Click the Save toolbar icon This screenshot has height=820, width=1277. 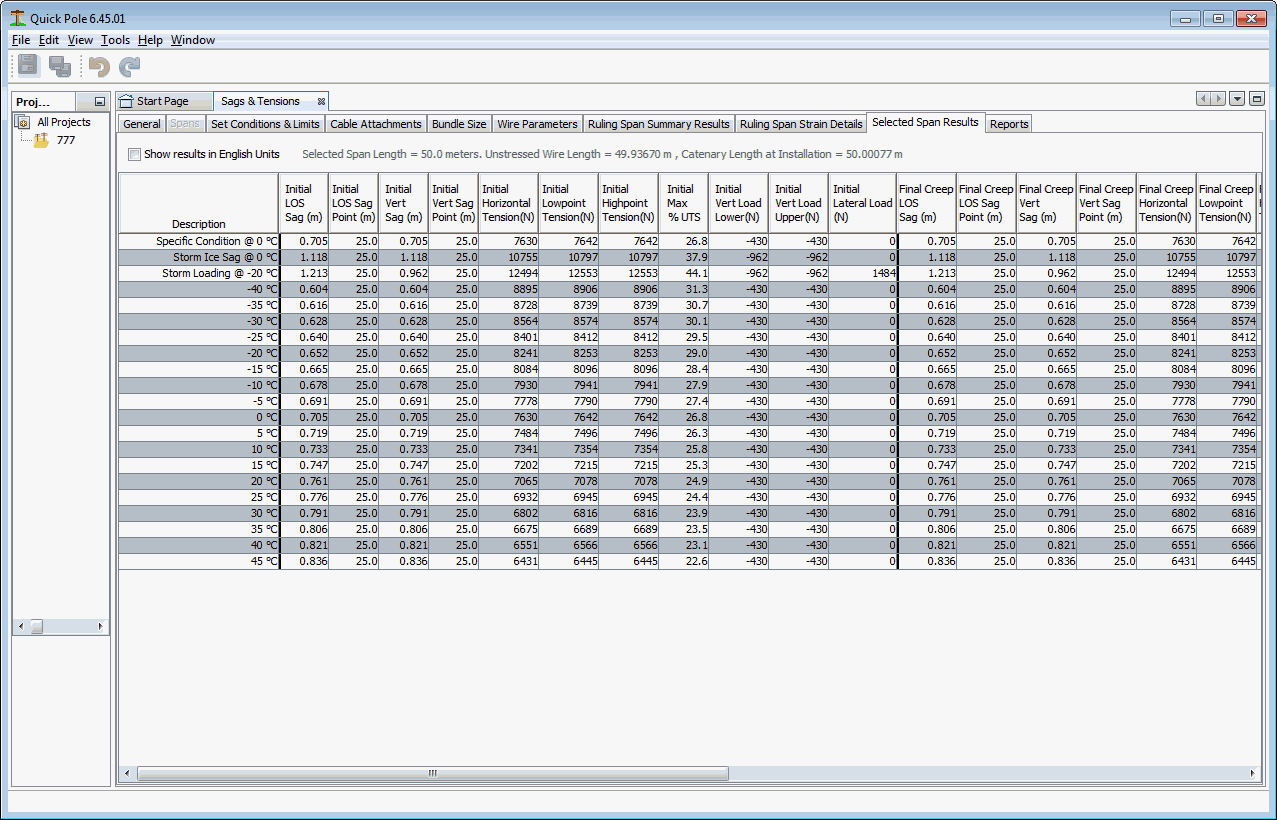pos(28,66)
